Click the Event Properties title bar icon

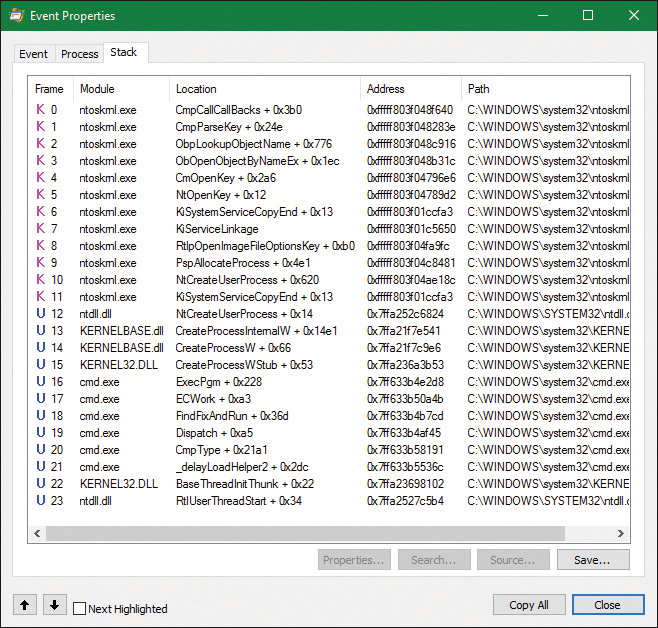(14, 15)
